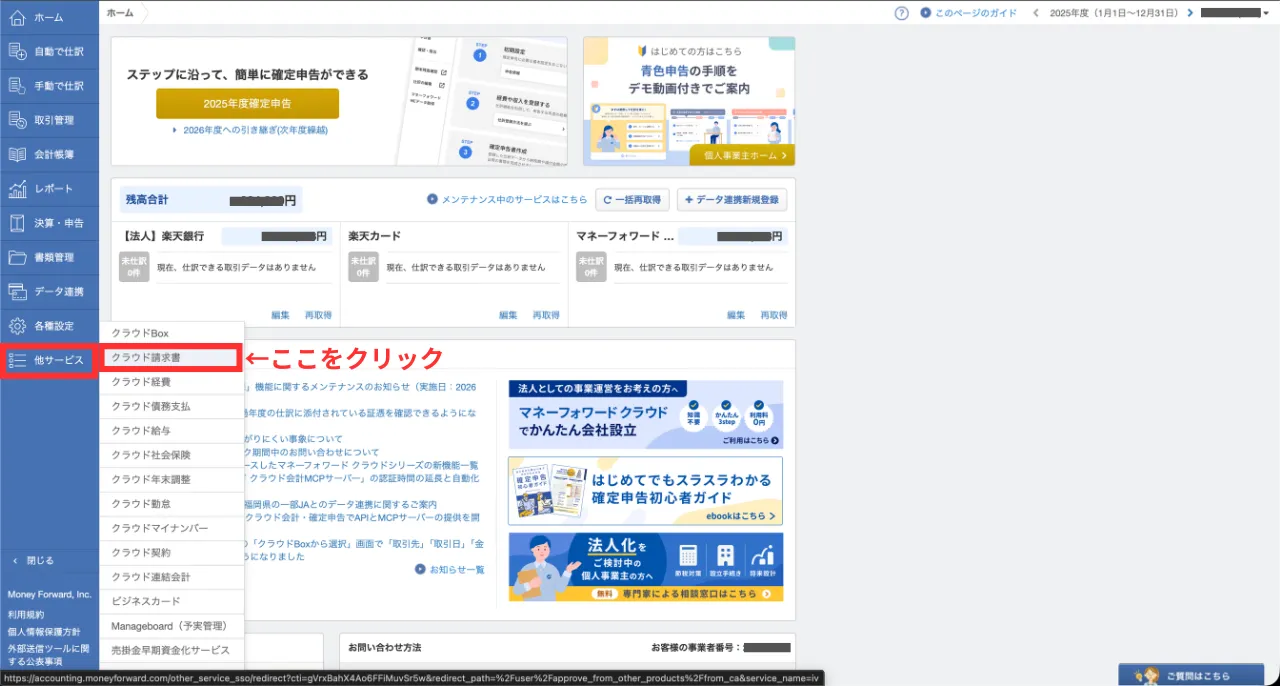
Task: Select クラウド年末調整 in the menu
Action: coord(172,479)
